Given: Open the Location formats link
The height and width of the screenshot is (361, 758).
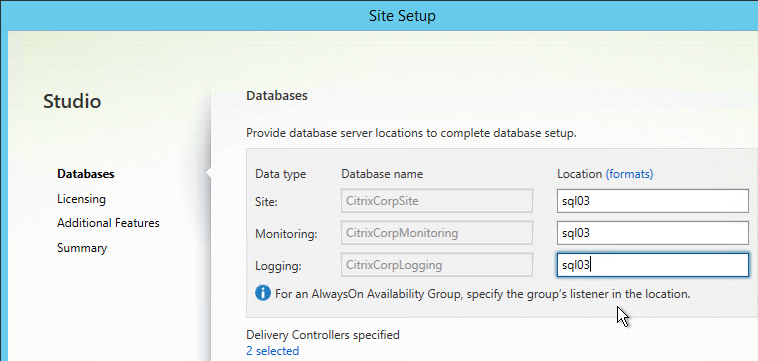Looking at the screenshot, I should point(629,174).
